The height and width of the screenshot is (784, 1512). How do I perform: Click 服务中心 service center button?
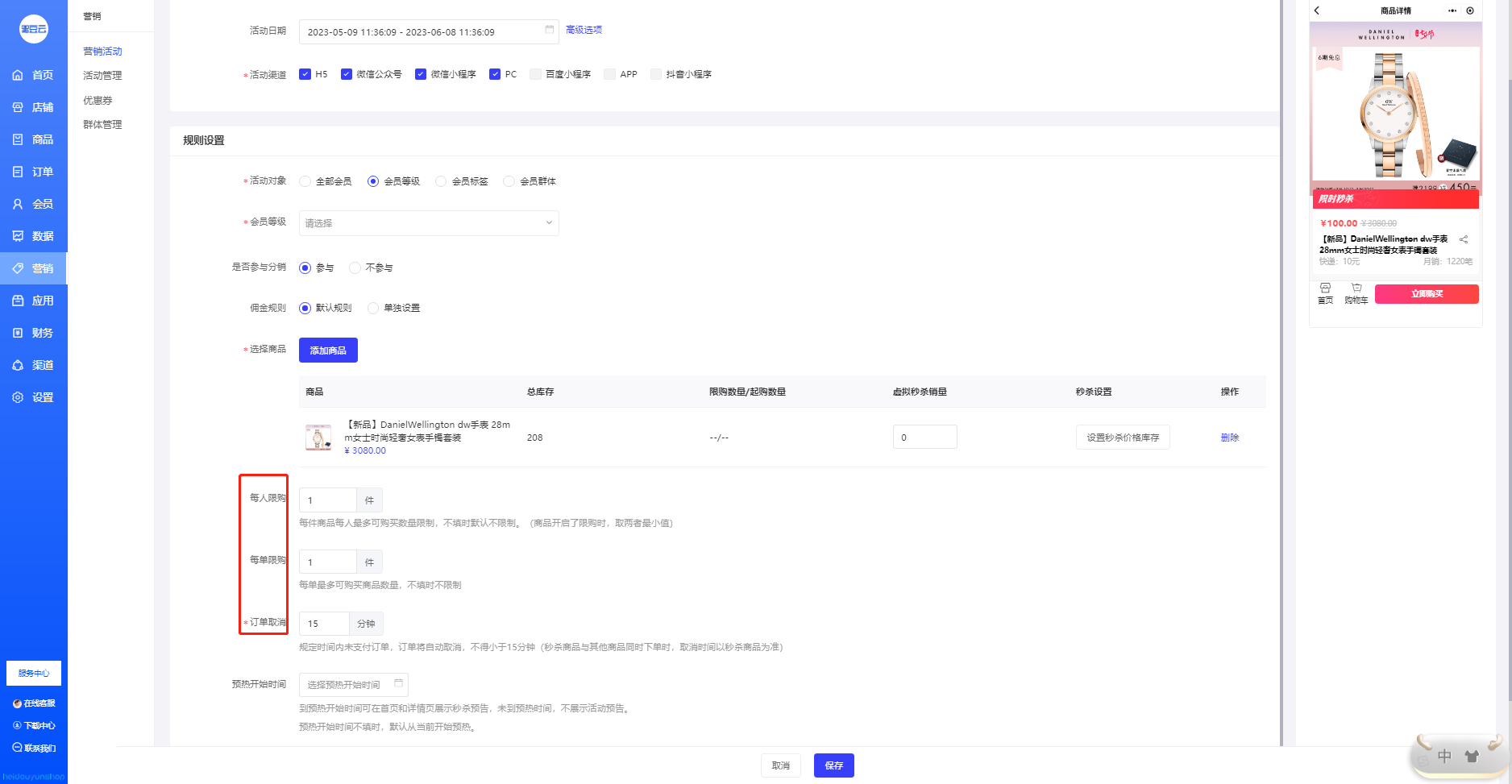click(34, 673)
